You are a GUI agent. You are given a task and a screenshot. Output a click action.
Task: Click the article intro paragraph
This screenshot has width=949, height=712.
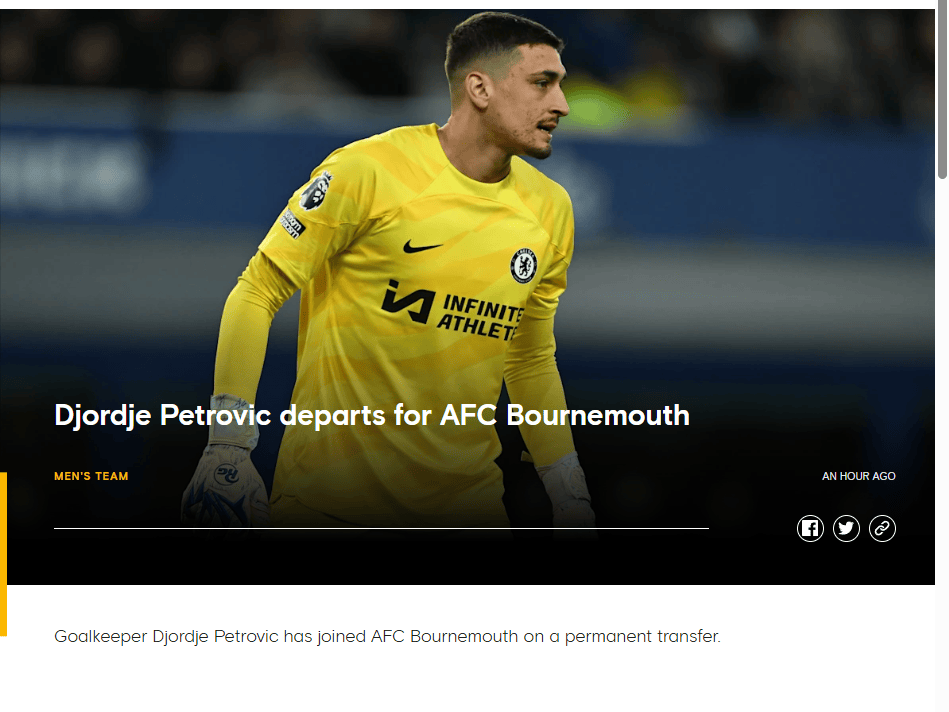pos(387,636)
